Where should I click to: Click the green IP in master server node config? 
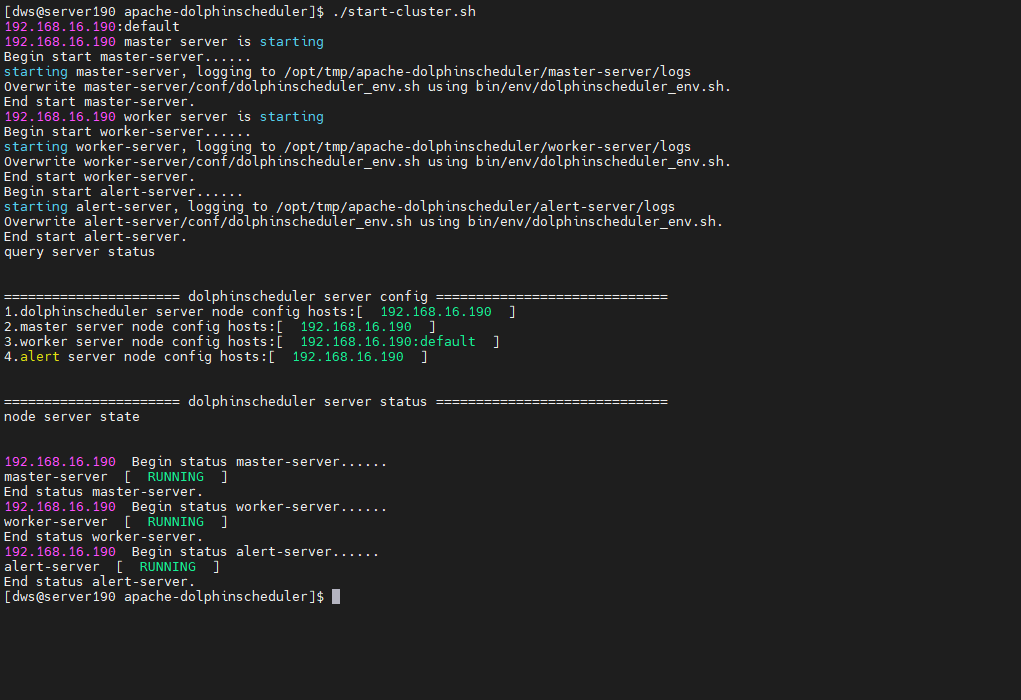pos(355,327)
